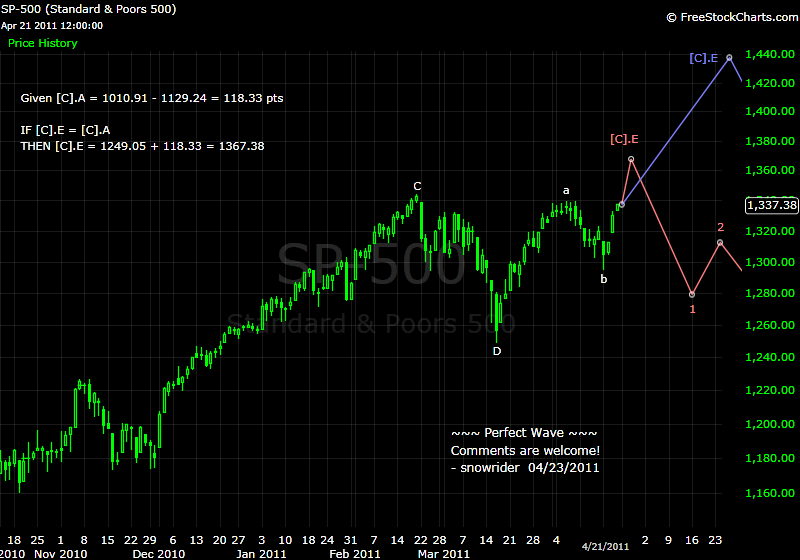
Task: Click the Apr 21 2011 12:00:00 timestamp
Action: click(52, 26)
